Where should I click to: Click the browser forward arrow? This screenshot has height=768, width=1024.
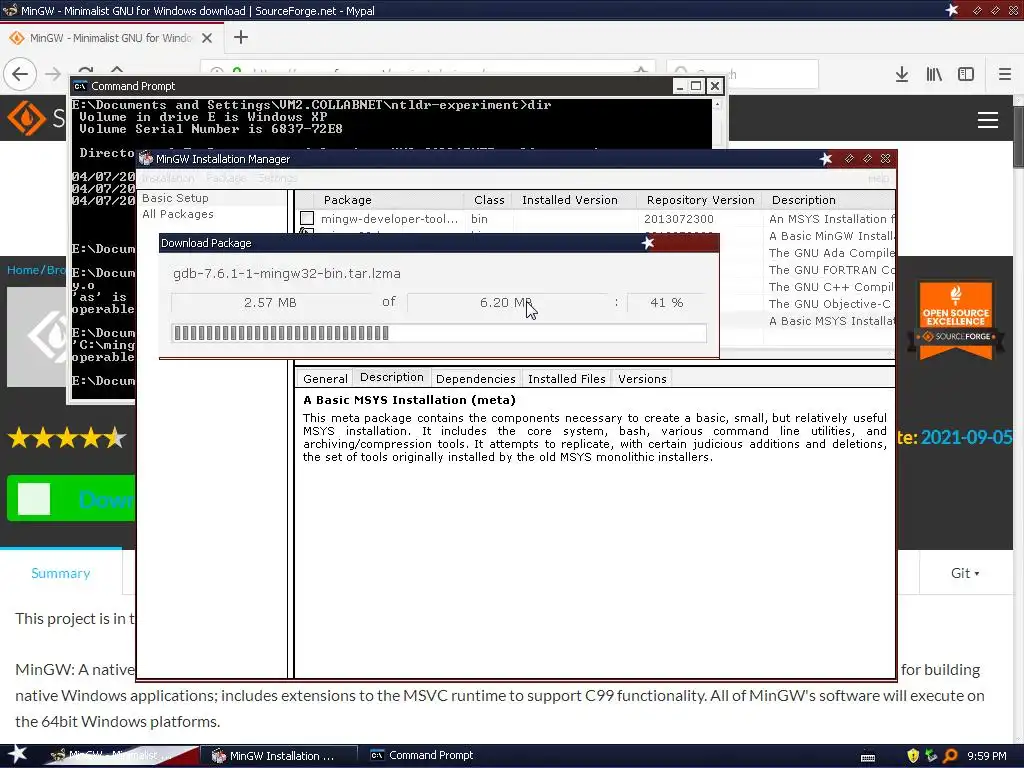[53, 74]
